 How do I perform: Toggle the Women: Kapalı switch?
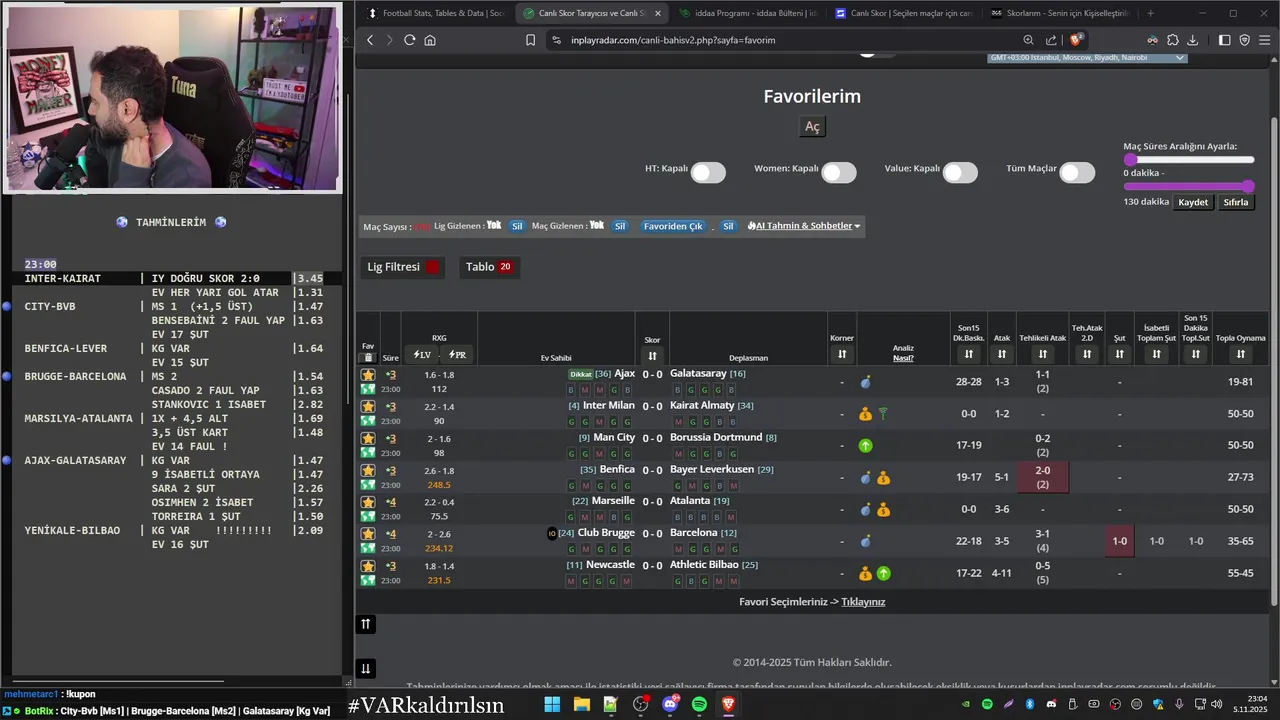click(839, 173)
